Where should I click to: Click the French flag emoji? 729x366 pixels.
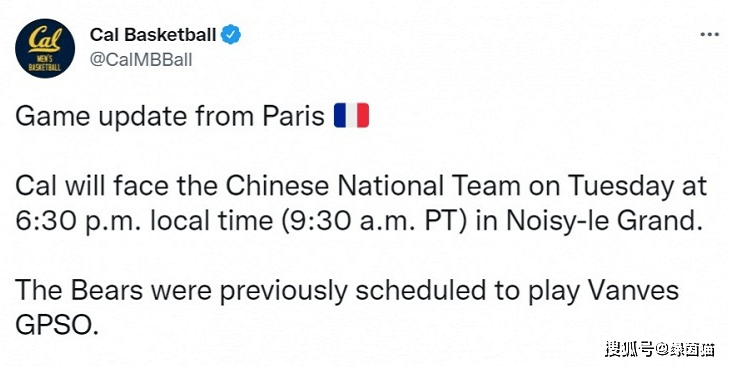(x=351, y=115)
